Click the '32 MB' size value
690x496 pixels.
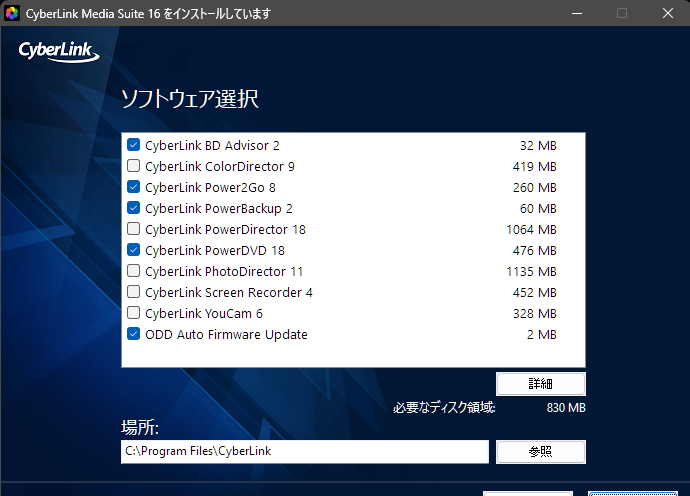538,146
